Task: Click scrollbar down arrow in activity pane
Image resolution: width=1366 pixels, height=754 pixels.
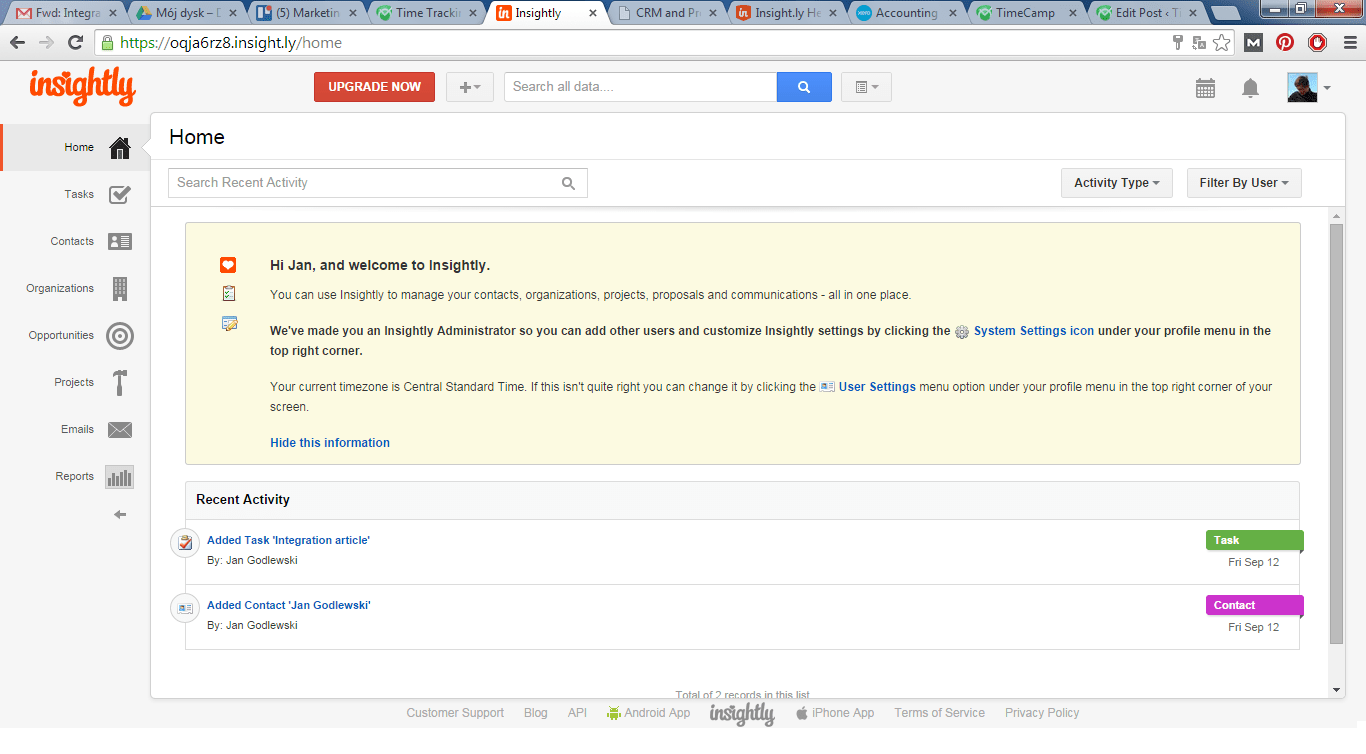Action: pos(1337,690)
